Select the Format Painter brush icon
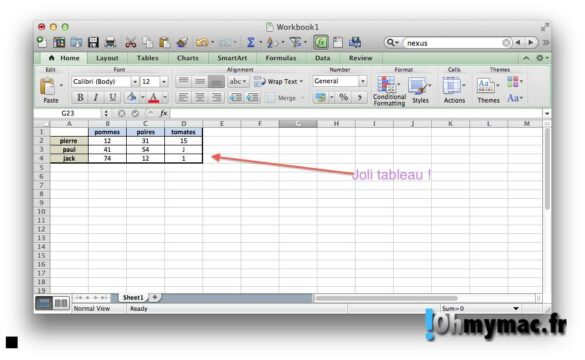 click(x=182, y=43)
